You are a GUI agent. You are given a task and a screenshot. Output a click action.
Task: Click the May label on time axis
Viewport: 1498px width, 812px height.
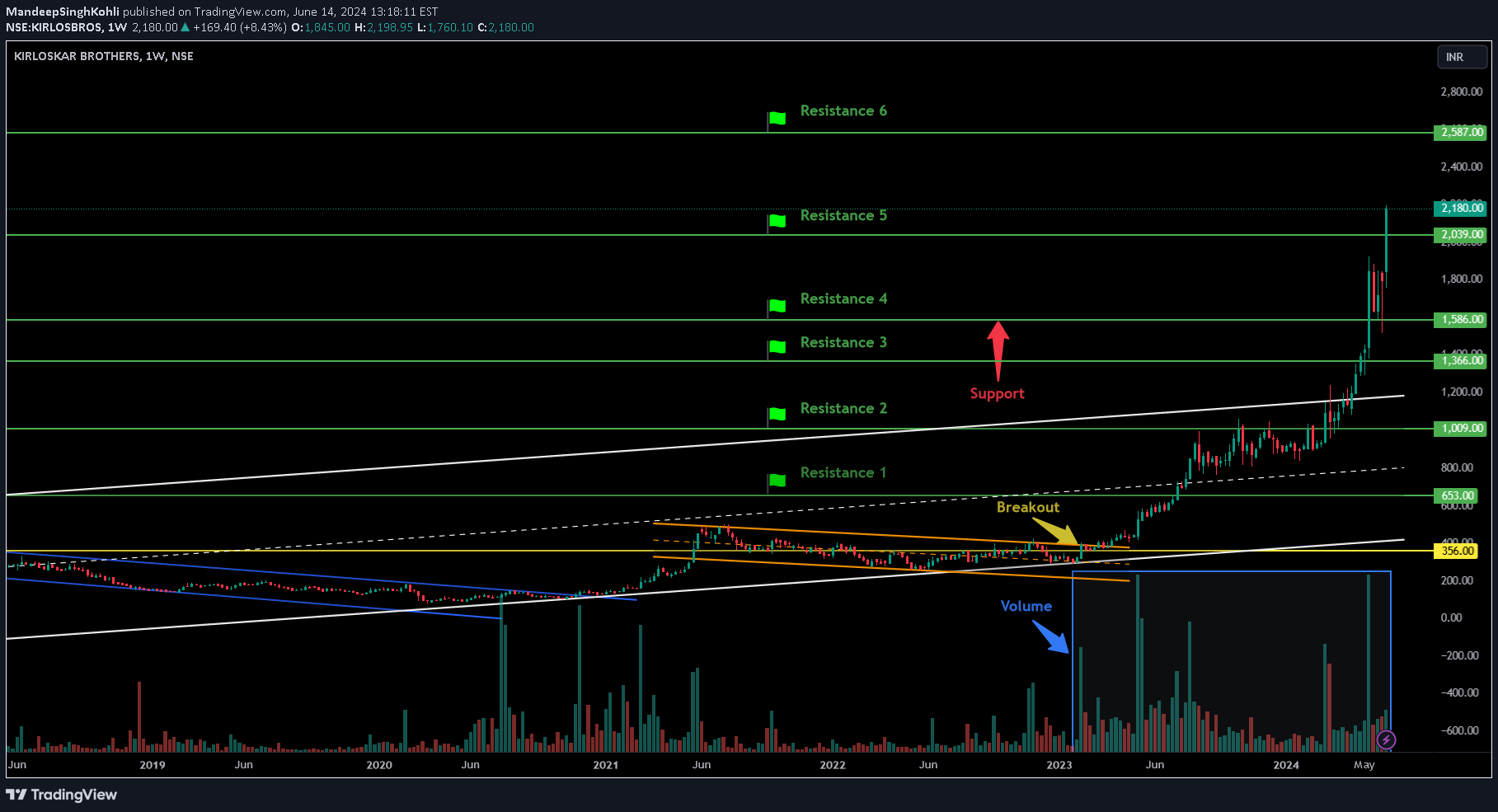[x=1364, y=765]
